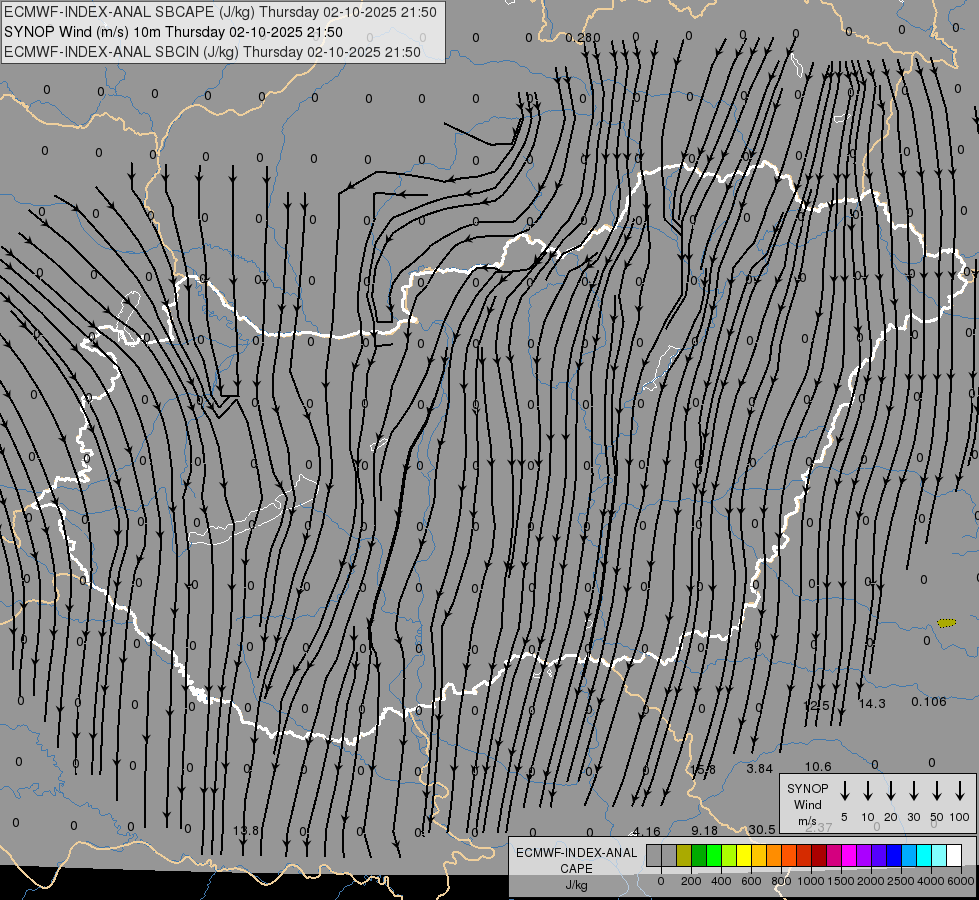Click the white CAPE swatch near 6000
This screenshot has width=979, height=900.
(954, 855)
